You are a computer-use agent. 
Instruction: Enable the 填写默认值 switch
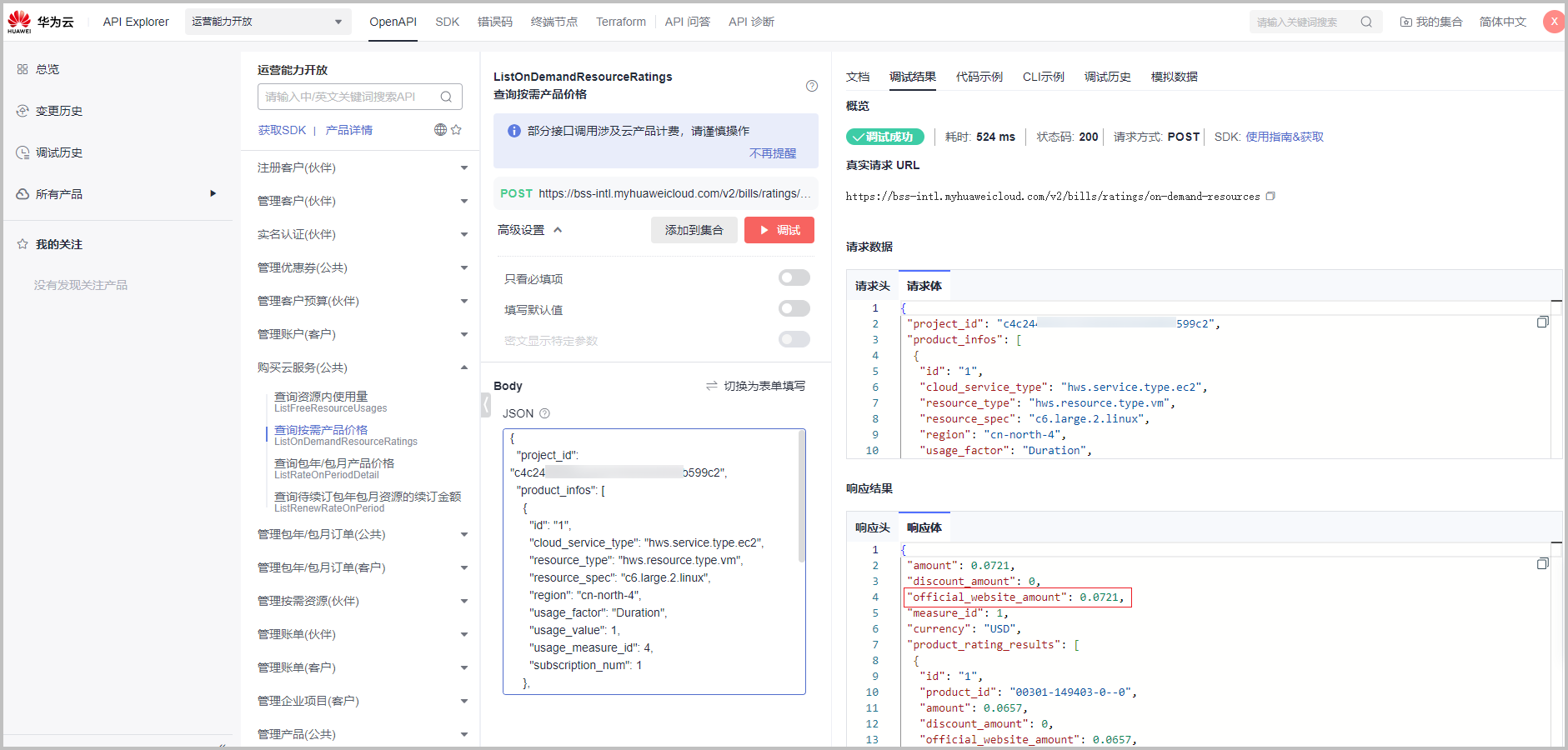[x=794, y=309]
